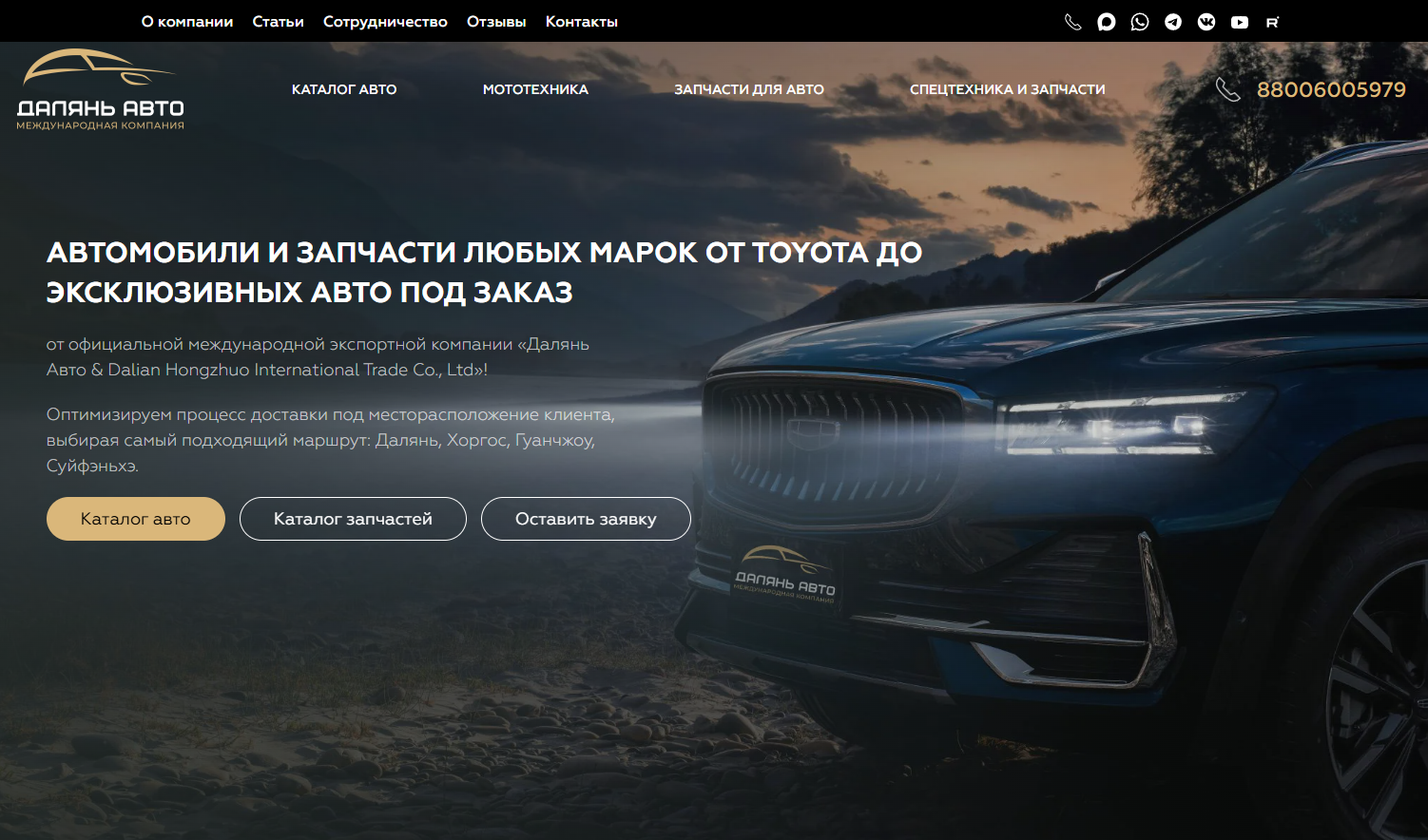Open ЗАПЧАСТИ ДЛЯ АВТО category

[x=749, y=89]
